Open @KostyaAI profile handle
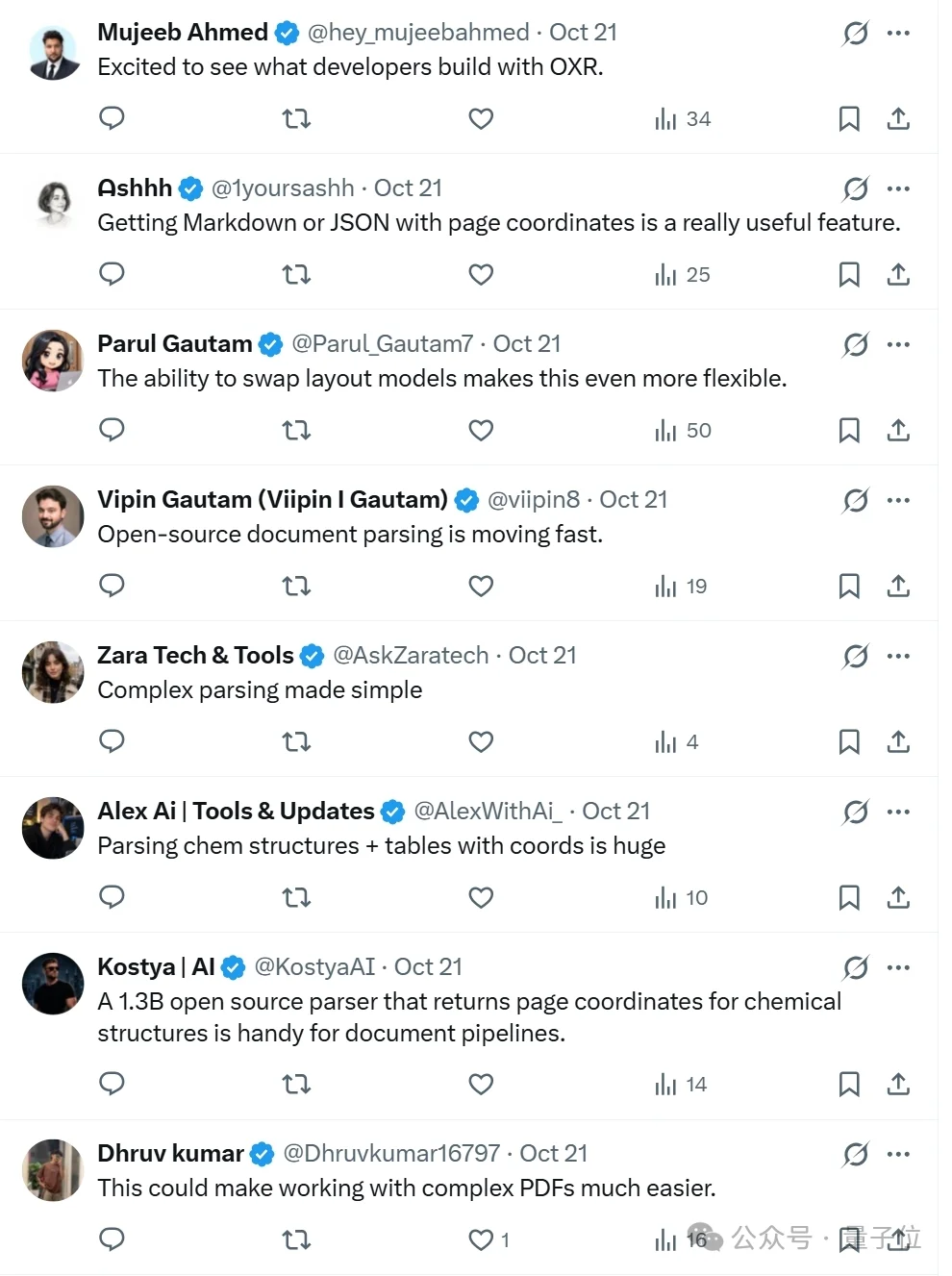This screenshot has width=952, height=1276. pos(314,966)
